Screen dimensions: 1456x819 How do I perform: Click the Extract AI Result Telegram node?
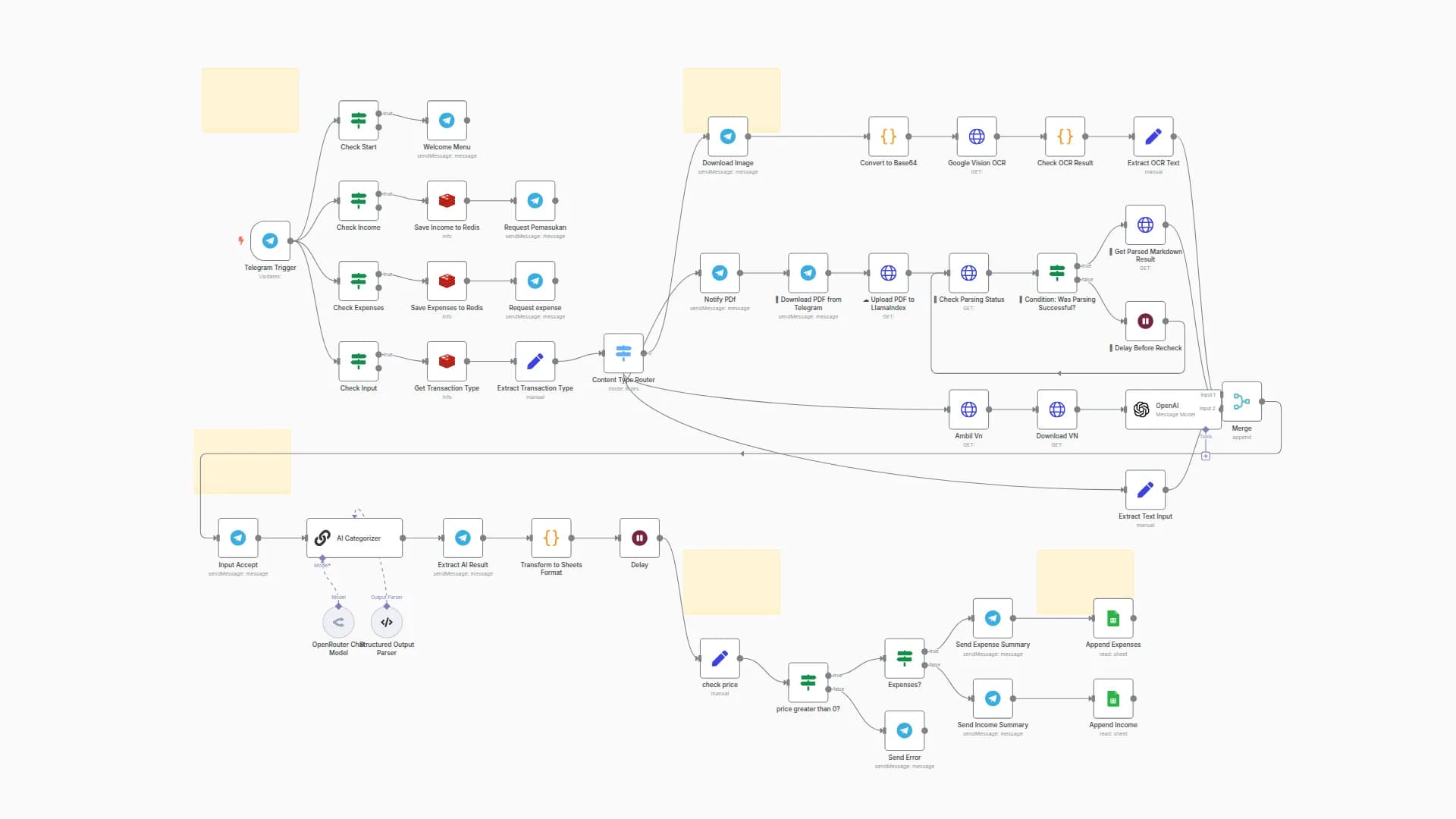tap(463, 538)
